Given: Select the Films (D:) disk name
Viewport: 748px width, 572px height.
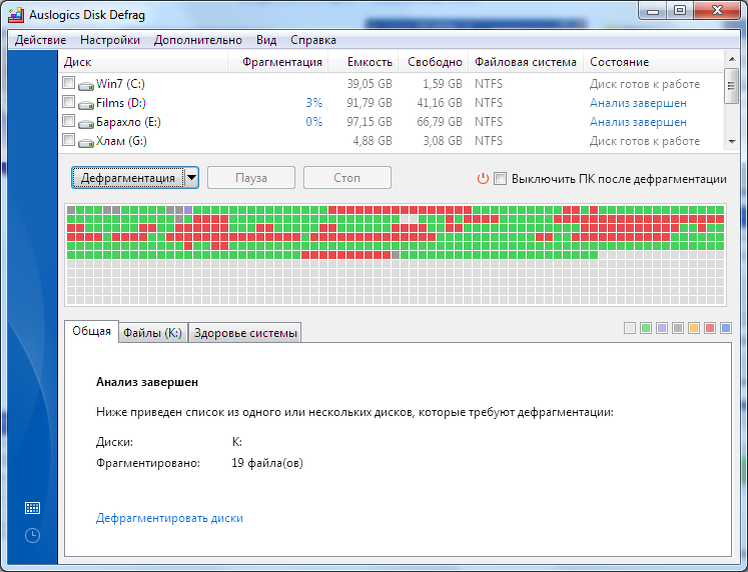Looking at the screenshot, I should coord(121,103).
